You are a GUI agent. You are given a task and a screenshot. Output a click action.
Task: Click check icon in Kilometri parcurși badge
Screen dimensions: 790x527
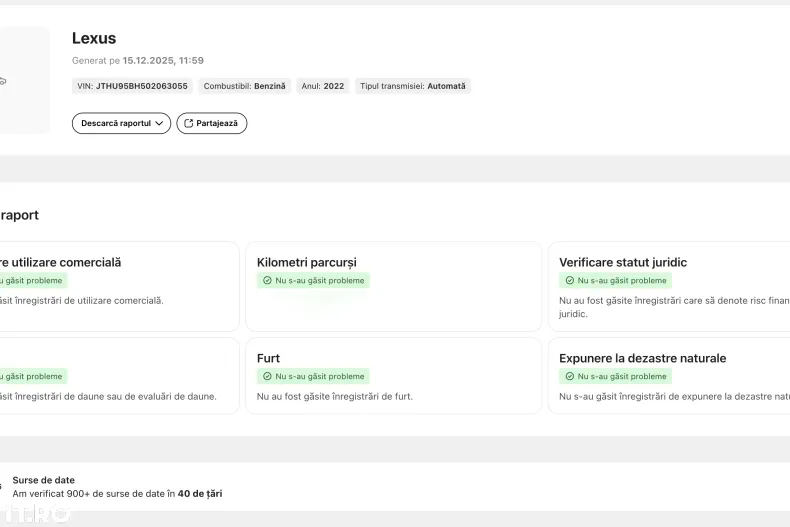[x=267, y=281]
